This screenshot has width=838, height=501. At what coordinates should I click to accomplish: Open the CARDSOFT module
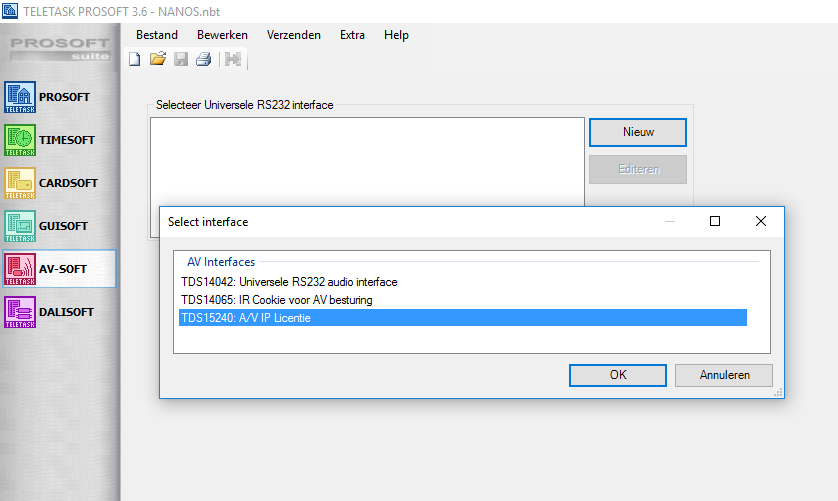point(58,183)
